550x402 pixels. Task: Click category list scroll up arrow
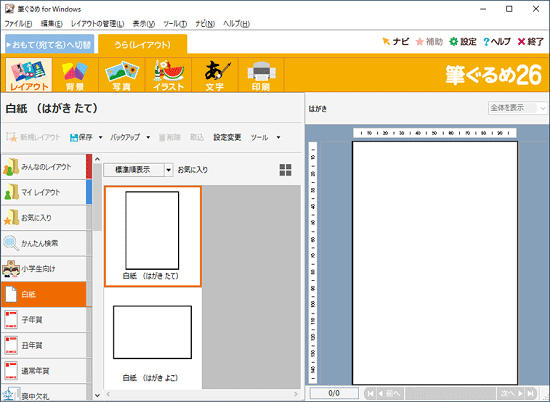pos(98,159)
